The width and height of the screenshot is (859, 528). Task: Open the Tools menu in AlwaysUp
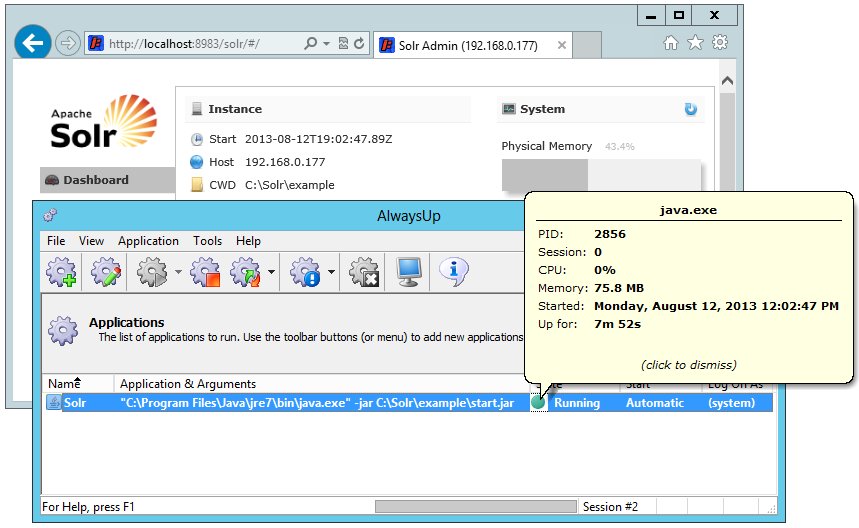click(x=207, y=241)
